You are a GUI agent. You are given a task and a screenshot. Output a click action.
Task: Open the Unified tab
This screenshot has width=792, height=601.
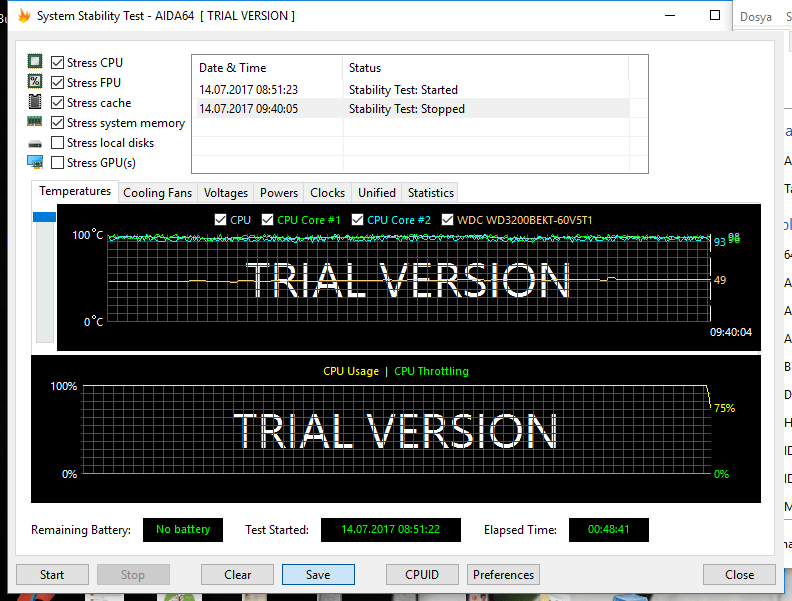377,193
